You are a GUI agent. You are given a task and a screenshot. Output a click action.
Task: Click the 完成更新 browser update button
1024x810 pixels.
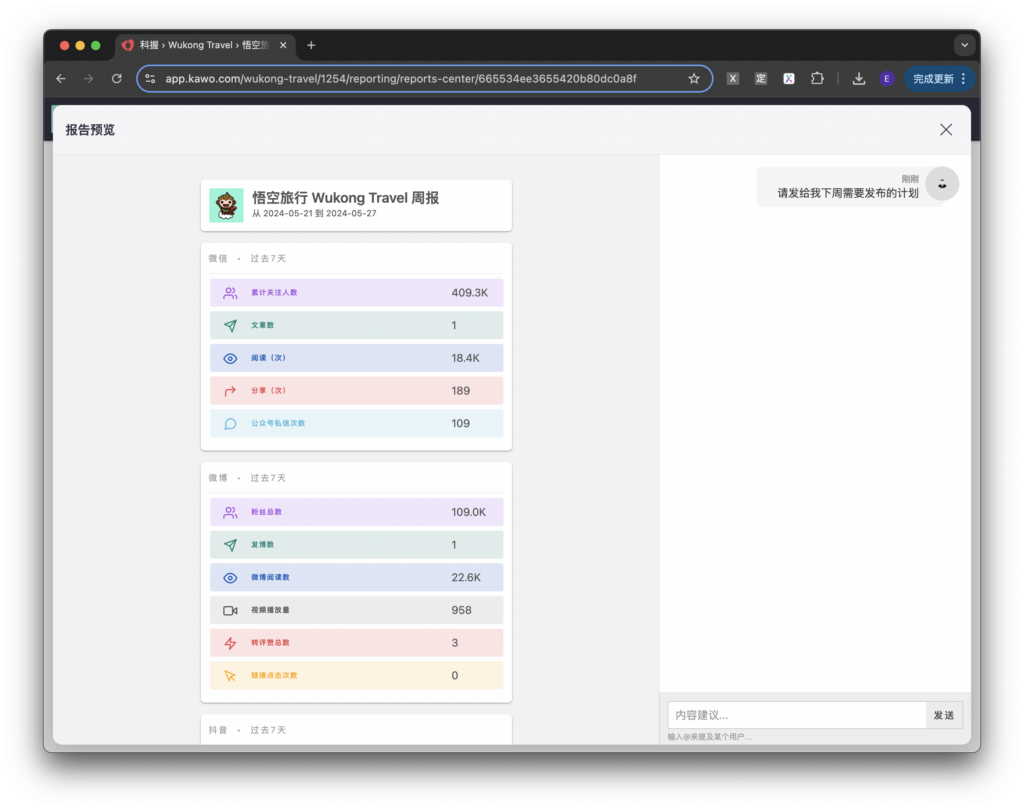[x=939, y=79]
